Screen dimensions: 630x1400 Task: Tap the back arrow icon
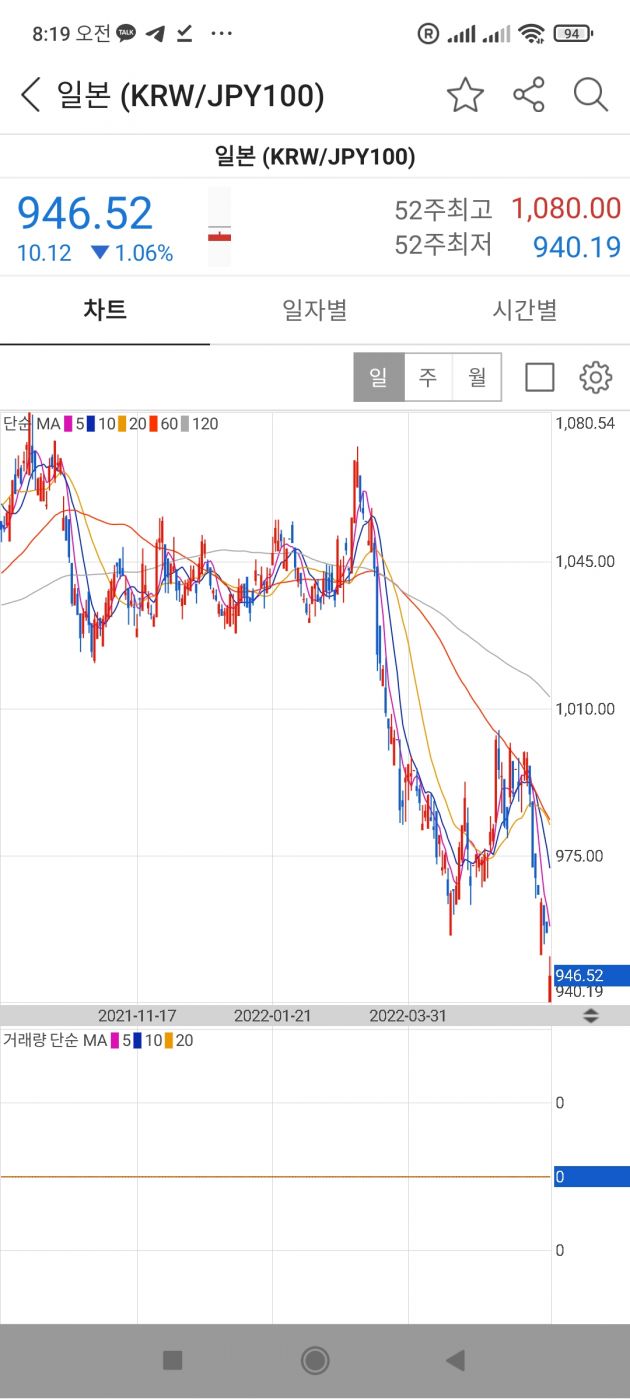pos(31,96)
